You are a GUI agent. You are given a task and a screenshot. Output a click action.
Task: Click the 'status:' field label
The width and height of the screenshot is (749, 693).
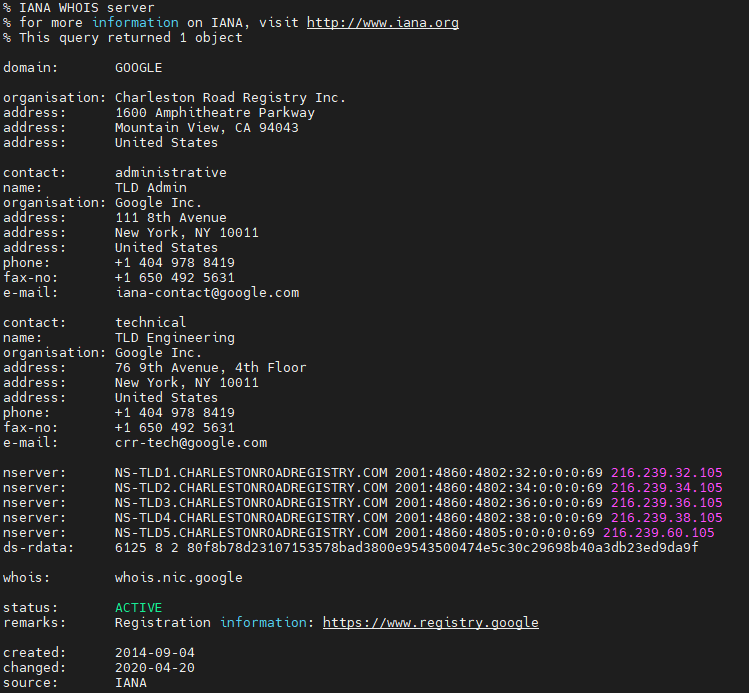(x=31, y=608)
